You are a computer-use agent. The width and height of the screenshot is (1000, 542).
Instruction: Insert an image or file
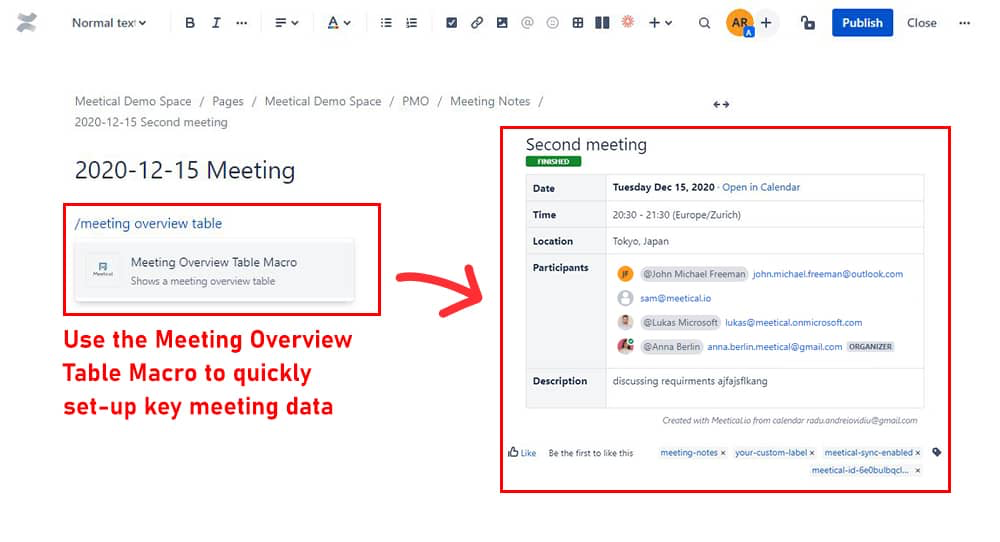coord(502,23)
